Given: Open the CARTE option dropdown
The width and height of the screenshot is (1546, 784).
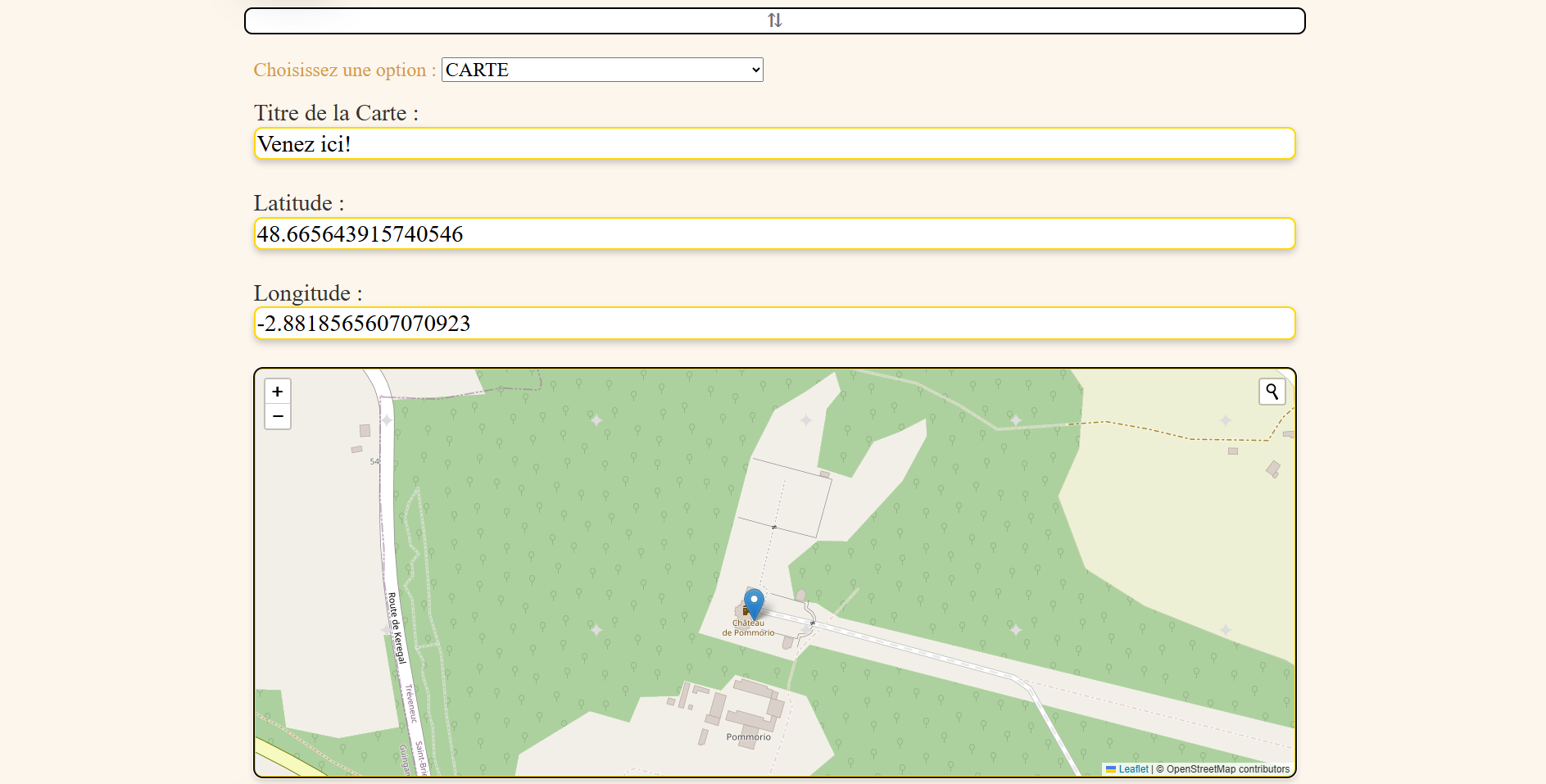Looking at the screenshot, I should click(602, 70).
